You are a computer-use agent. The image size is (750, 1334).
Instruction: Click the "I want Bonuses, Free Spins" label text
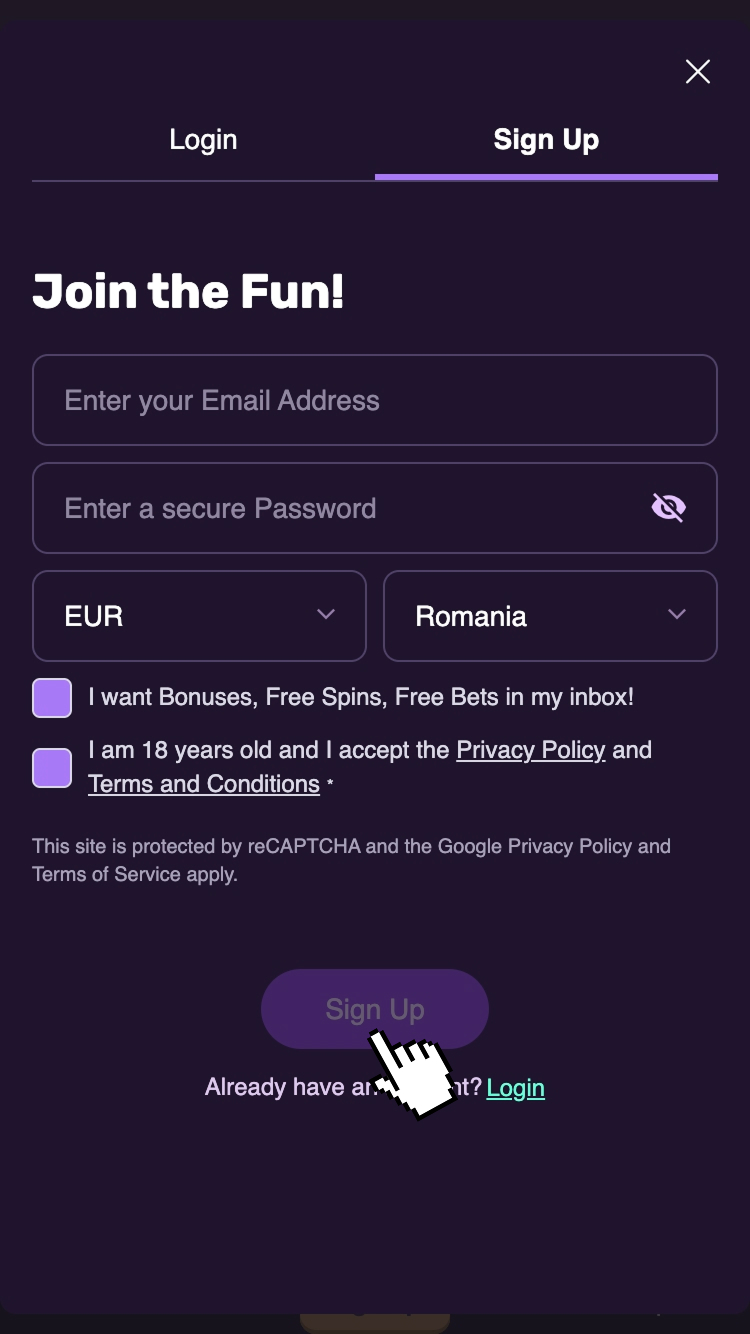click(361, 697)
